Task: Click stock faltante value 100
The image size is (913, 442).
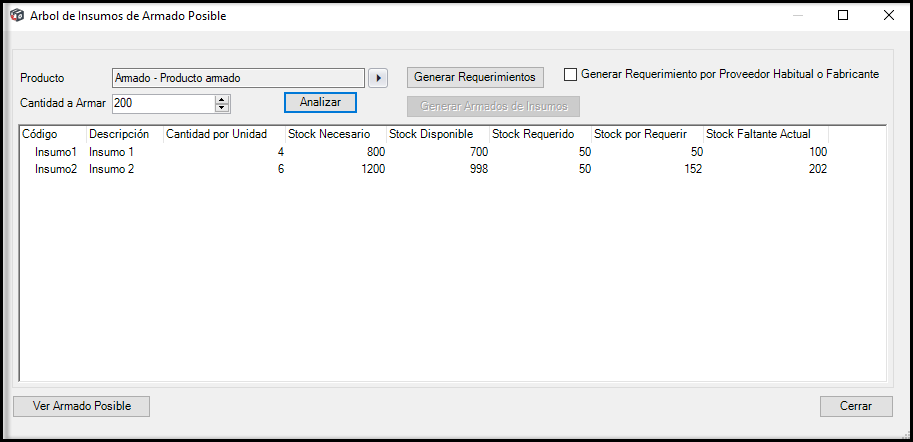Action: (x=818, y=153)
